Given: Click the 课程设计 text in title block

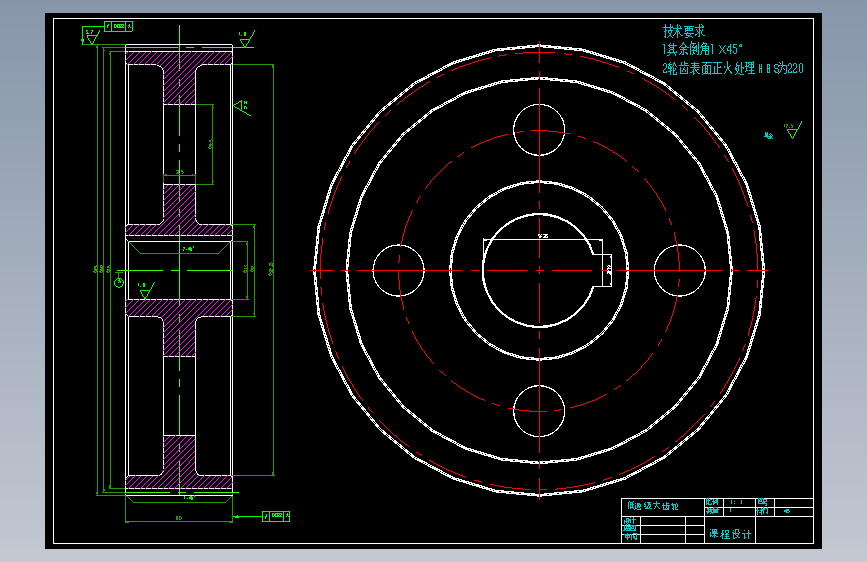Looking at the screenshot, I should coord(730,534).
